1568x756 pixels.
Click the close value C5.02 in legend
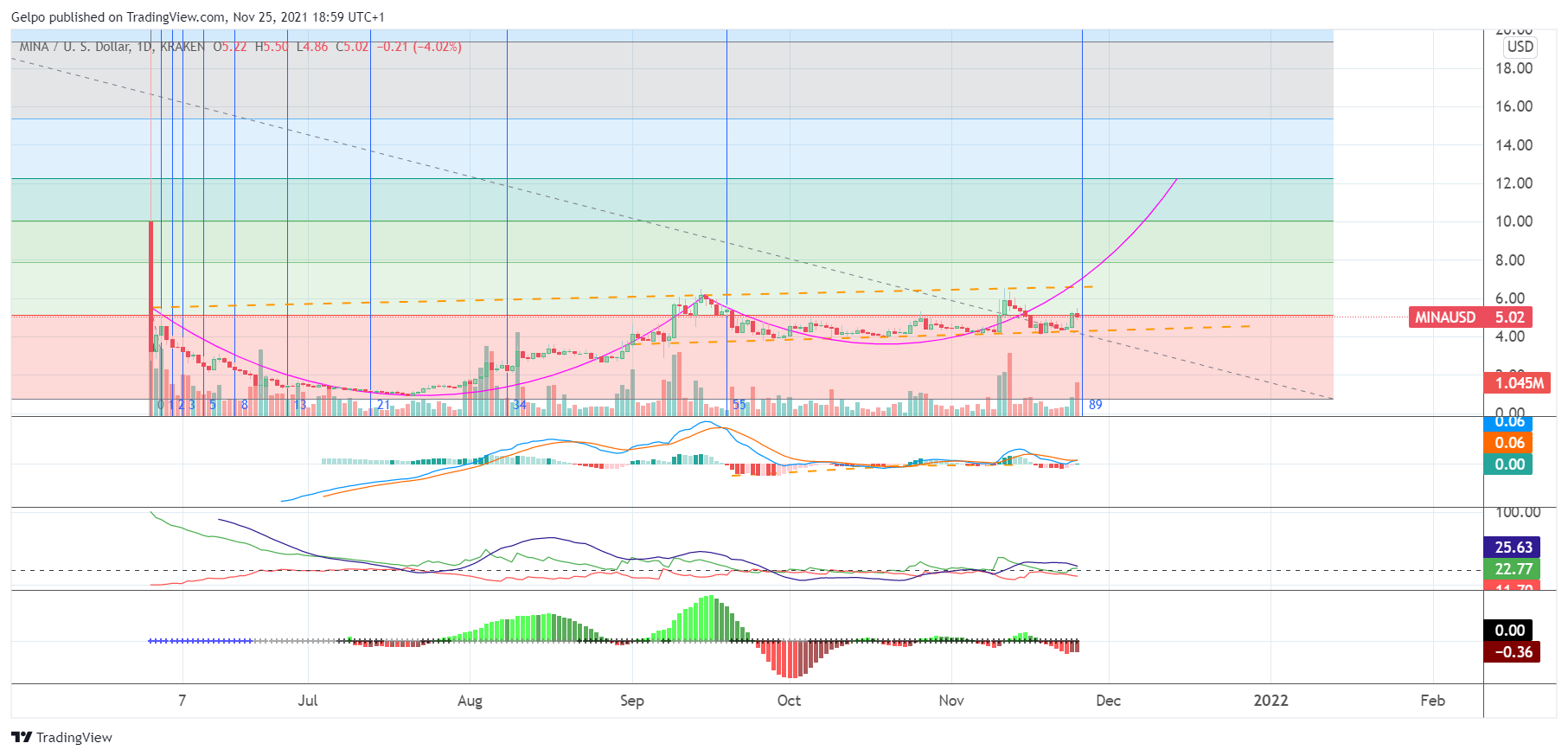pos(352,47)
